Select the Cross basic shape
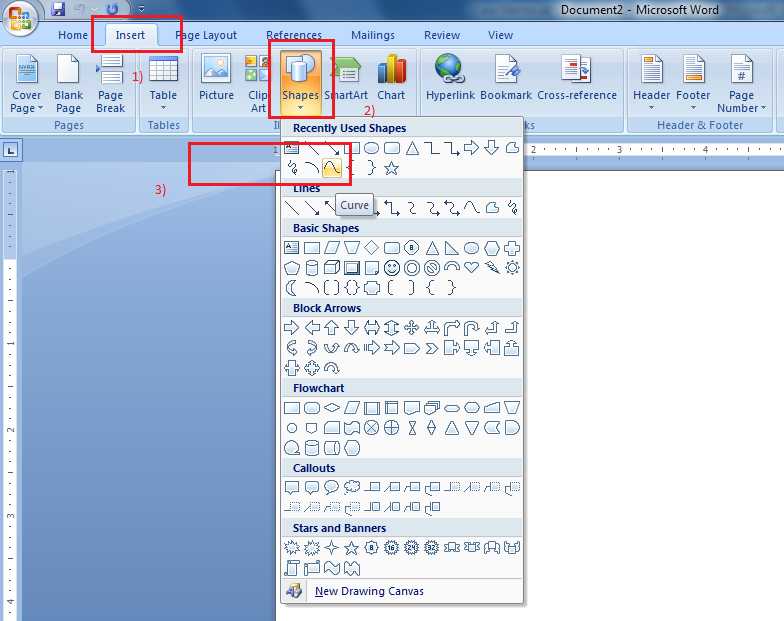This screenshot has height=621, width=784. pyautogui.click(x=512, y=248)
